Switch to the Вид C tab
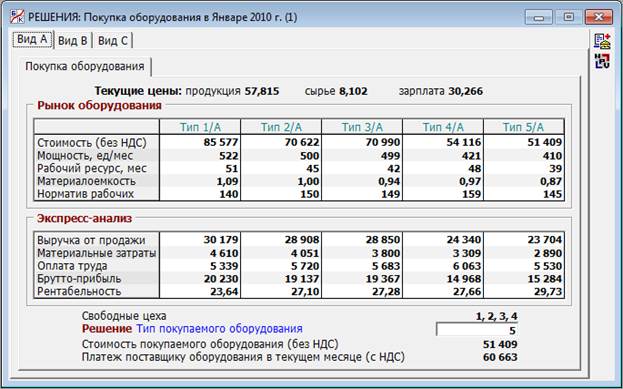Image resolution: width=623 pixels, height=389 pixels. pyautogui.click(x=113, y=41)
